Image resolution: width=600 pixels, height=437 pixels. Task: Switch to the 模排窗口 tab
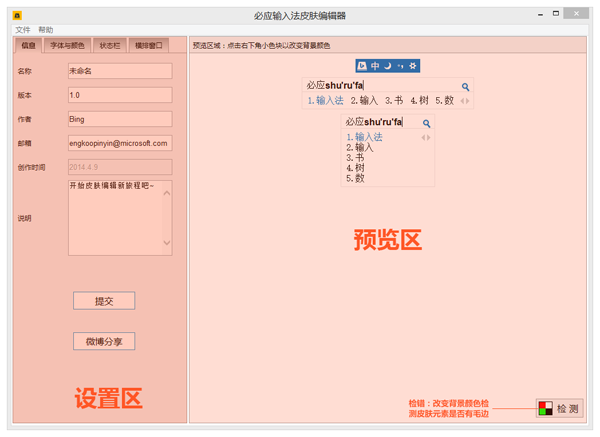[148, 46]
